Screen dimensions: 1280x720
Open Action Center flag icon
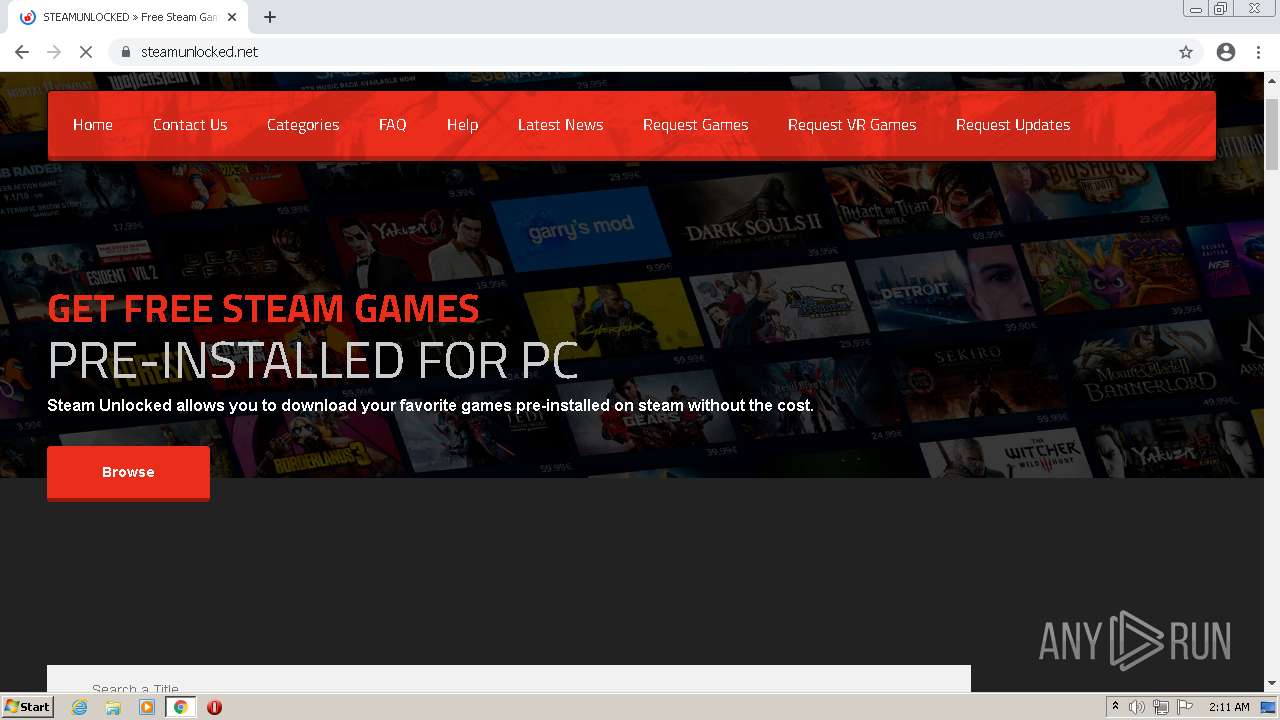click(1185, 707)
